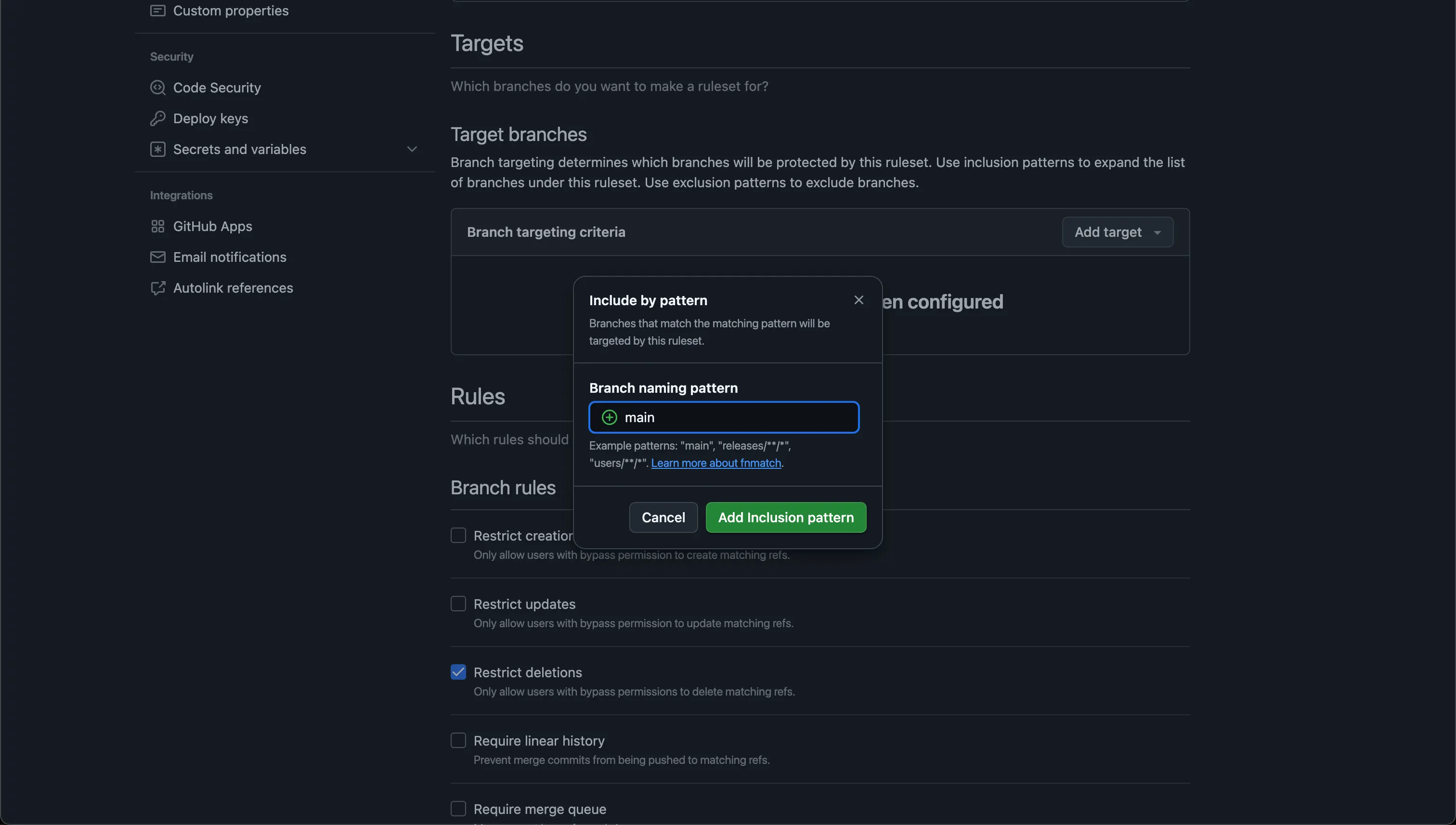1456x825 pixels.
Task: Enable Require merge queue
Action: click(x=458, y=809)
